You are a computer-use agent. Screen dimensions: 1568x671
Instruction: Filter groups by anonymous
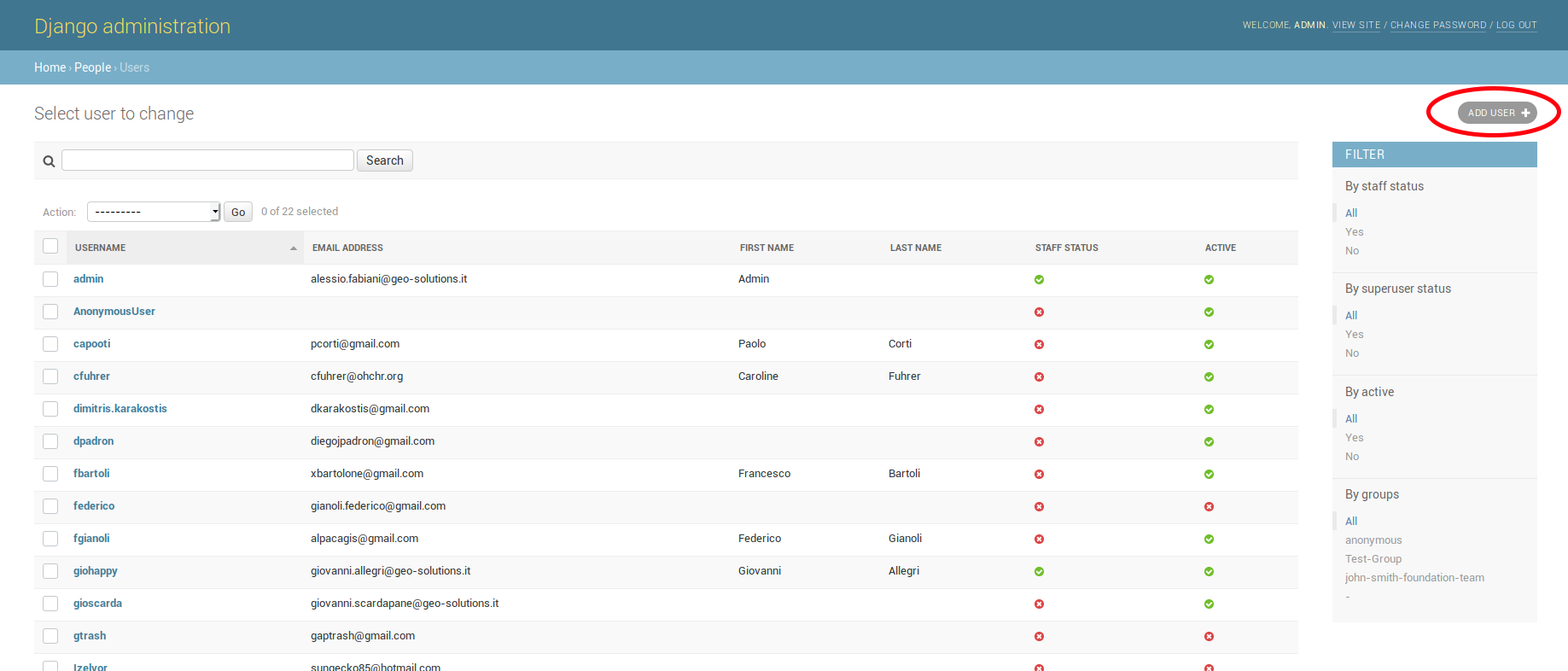point(1373,540)
